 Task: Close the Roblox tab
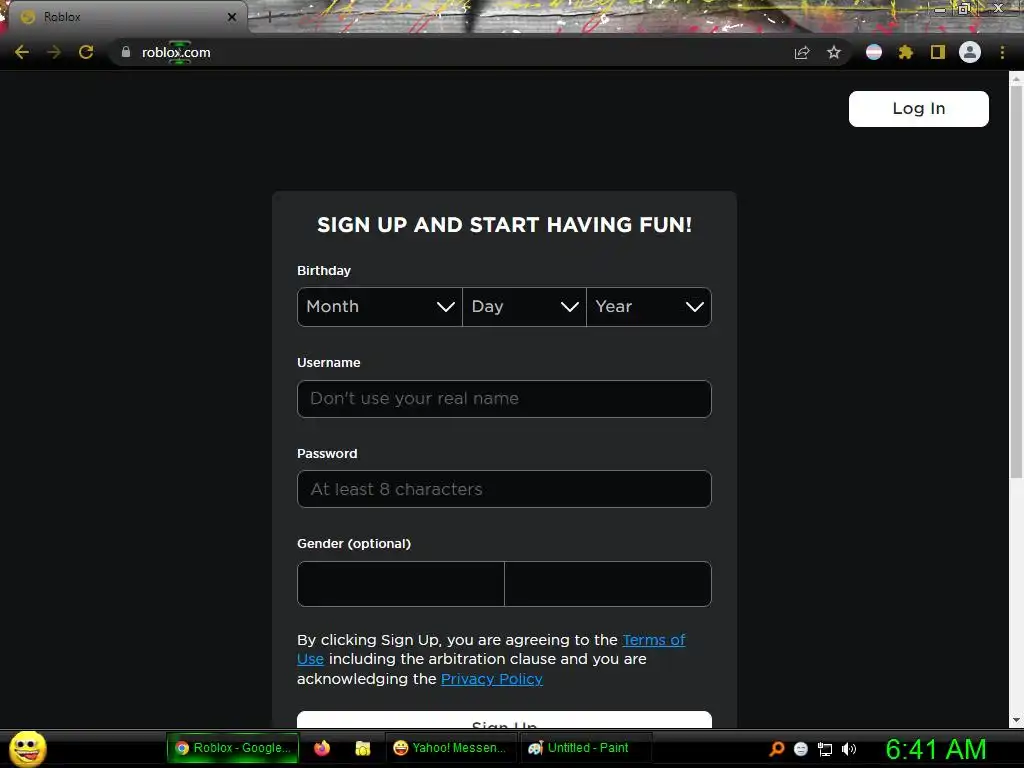(x=232, y=17)
